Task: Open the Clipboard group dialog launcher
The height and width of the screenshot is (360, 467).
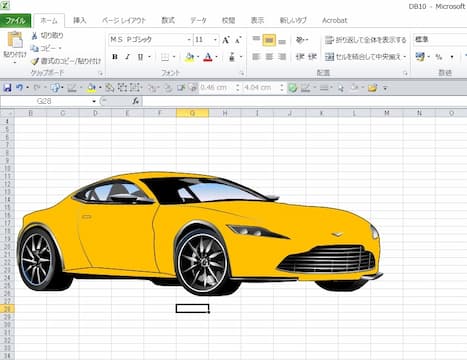Action: pyautogui.click(x=100, y=73)
